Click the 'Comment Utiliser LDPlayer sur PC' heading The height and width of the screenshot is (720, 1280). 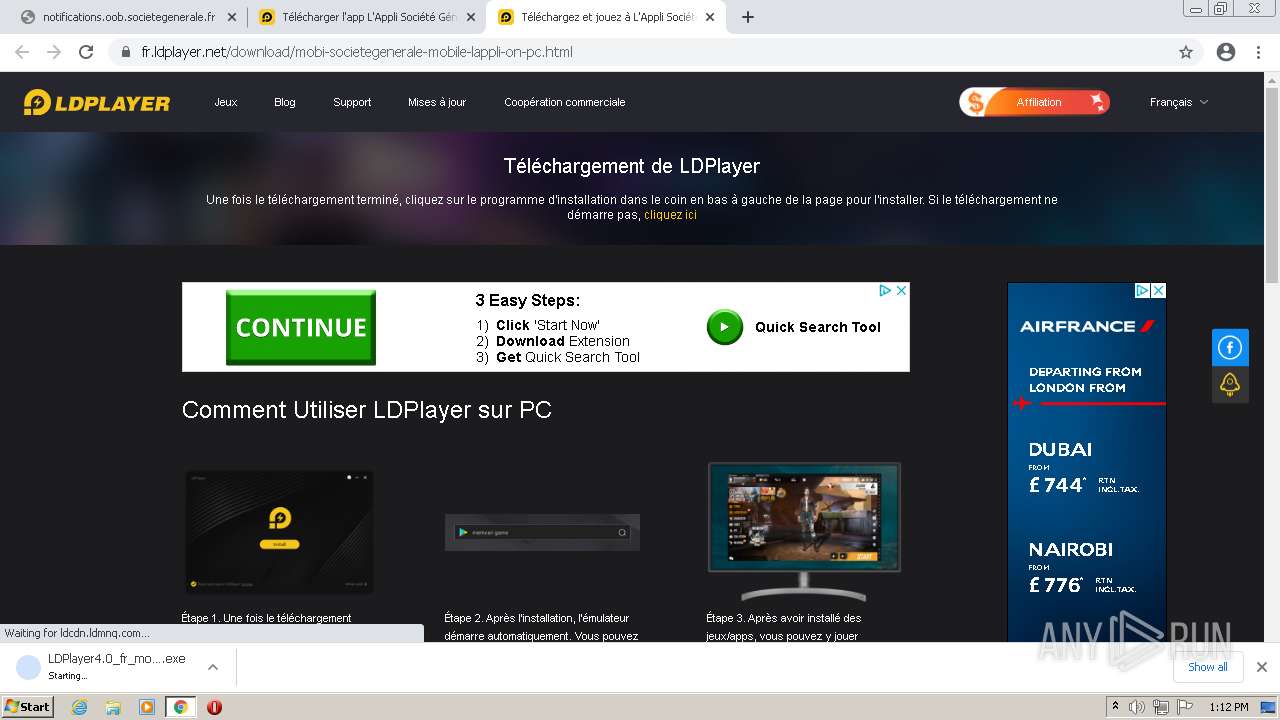click(367, 410)
